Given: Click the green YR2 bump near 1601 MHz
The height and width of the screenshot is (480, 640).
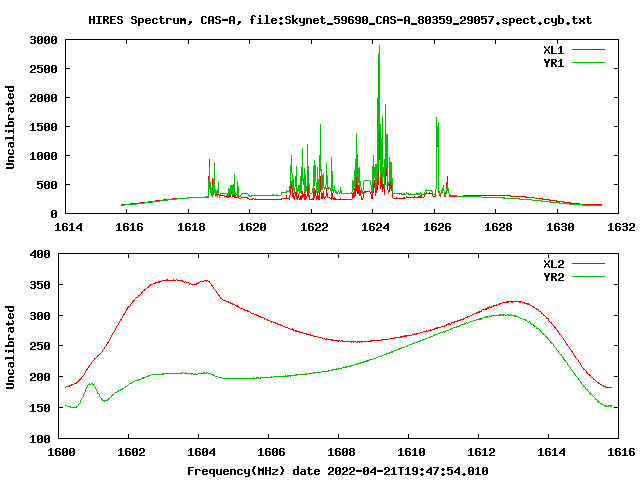Looking at the screenshot, I should [91, 384].
